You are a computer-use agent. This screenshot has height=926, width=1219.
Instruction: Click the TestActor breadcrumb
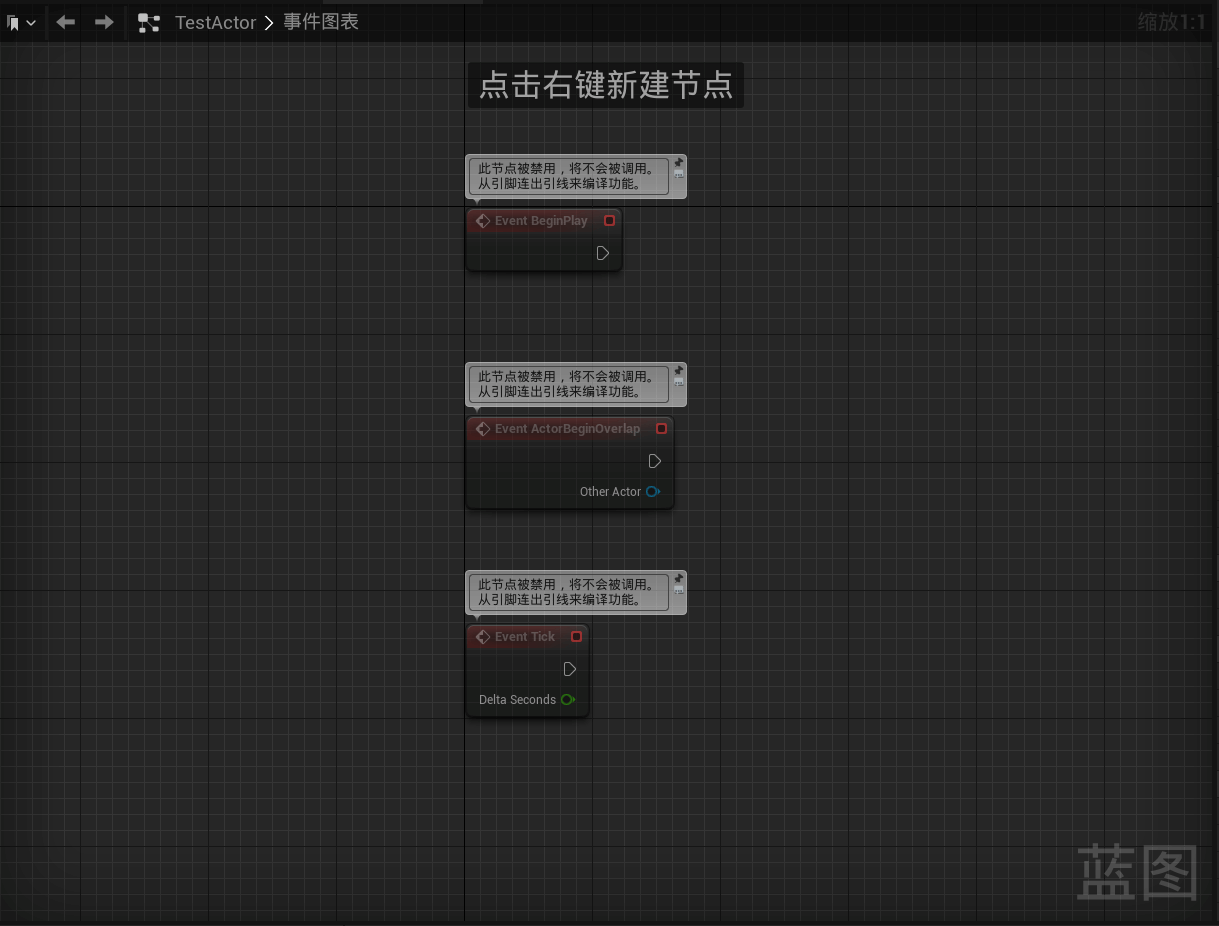215,23
